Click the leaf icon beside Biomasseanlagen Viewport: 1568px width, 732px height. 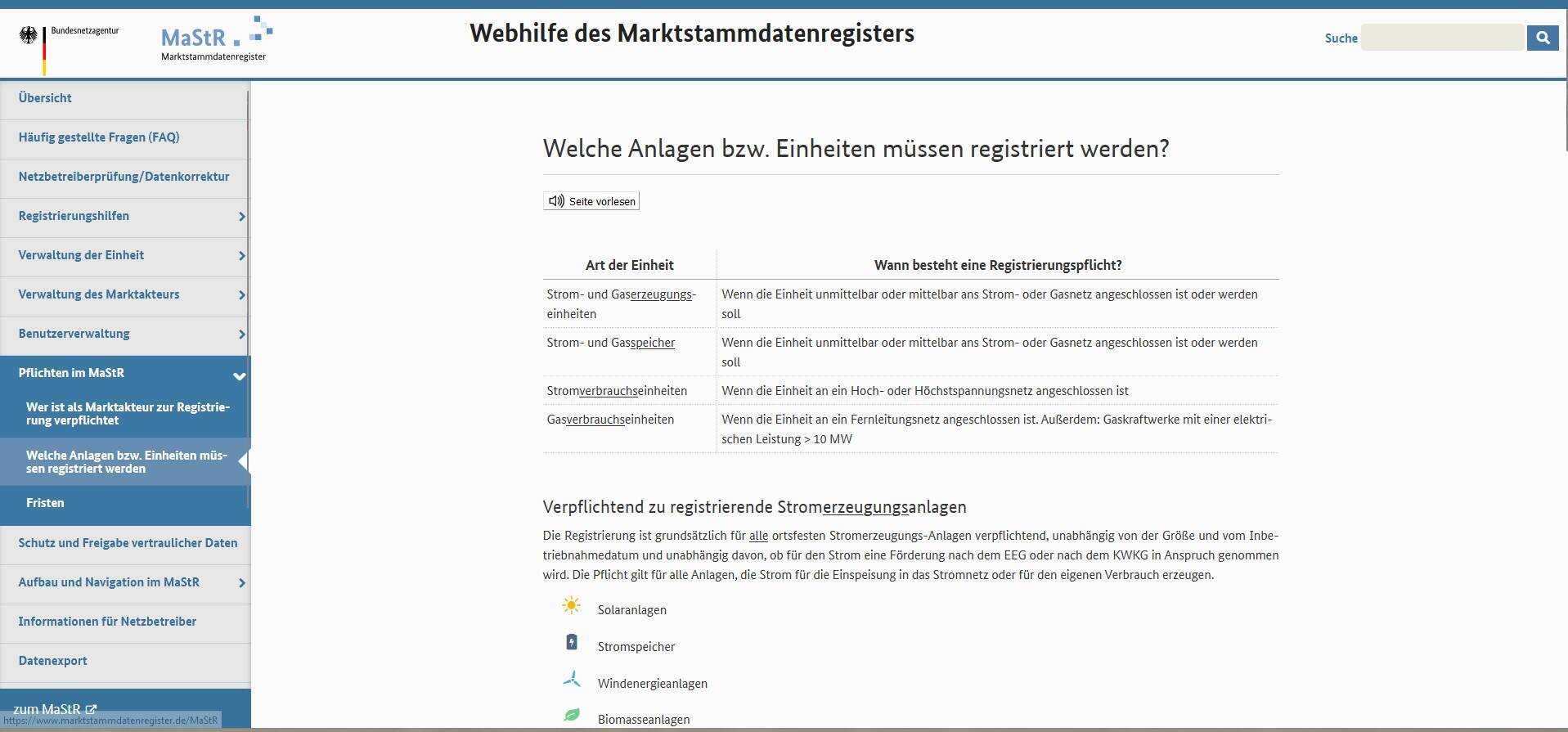click(572, 715)
